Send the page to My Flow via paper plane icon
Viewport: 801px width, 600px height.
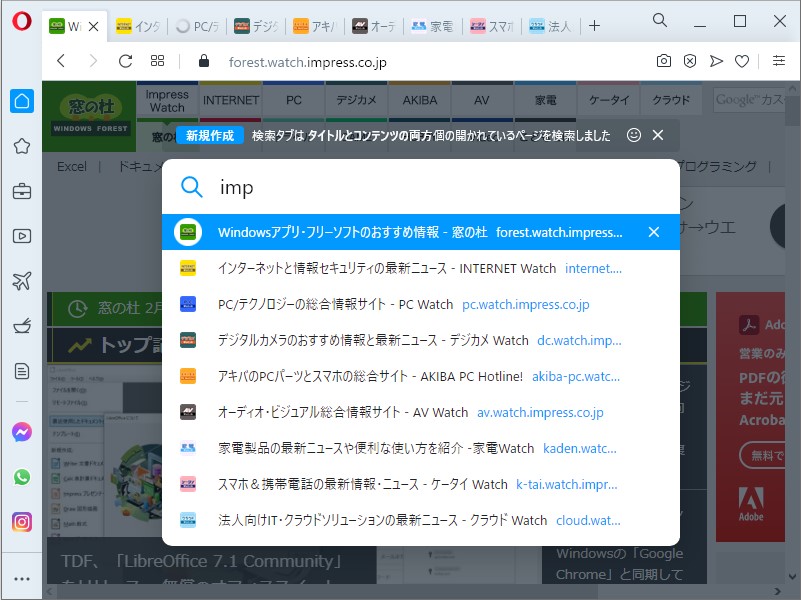pos(716,61)
